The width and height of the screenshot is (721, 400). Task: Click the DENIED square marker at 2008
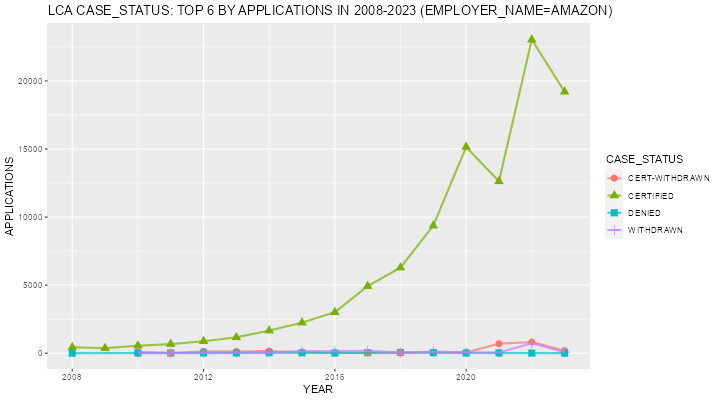[72, 353]
